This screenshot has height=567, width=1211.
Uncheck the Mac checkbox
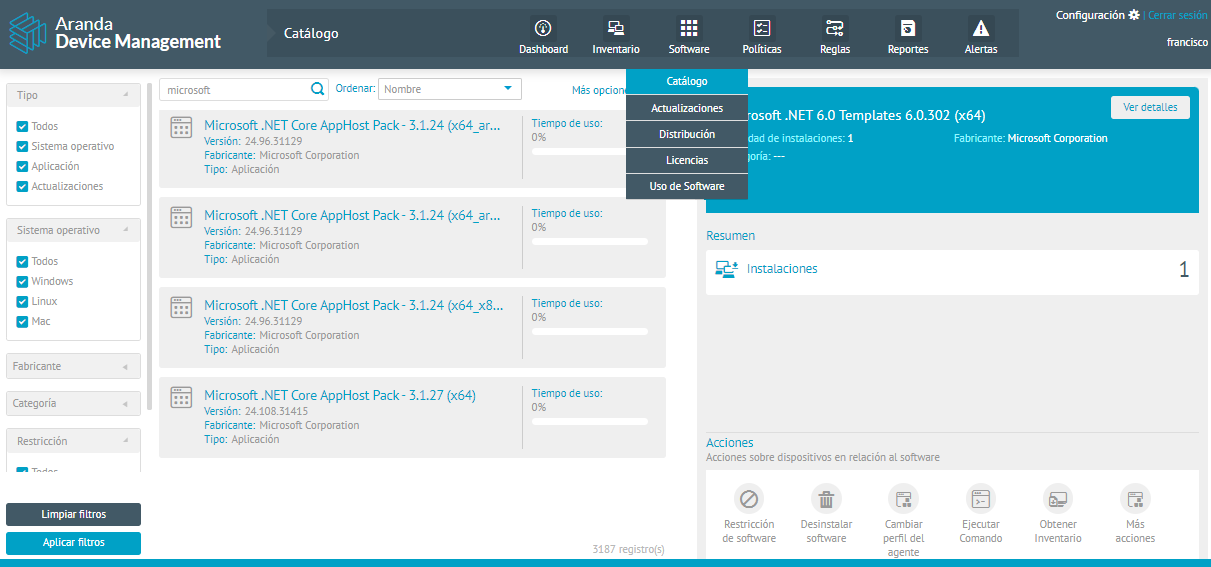(22, 322)
